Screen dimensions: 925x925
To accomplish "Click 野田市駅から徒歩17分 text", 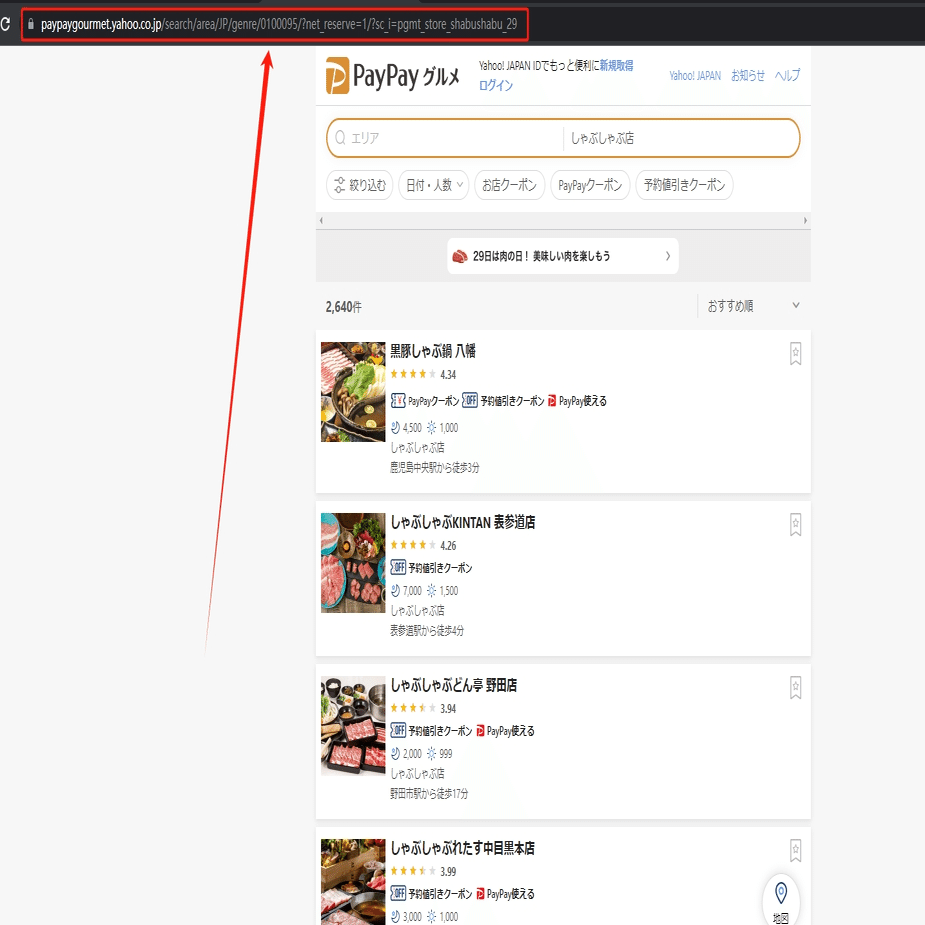I will point(429,794).
